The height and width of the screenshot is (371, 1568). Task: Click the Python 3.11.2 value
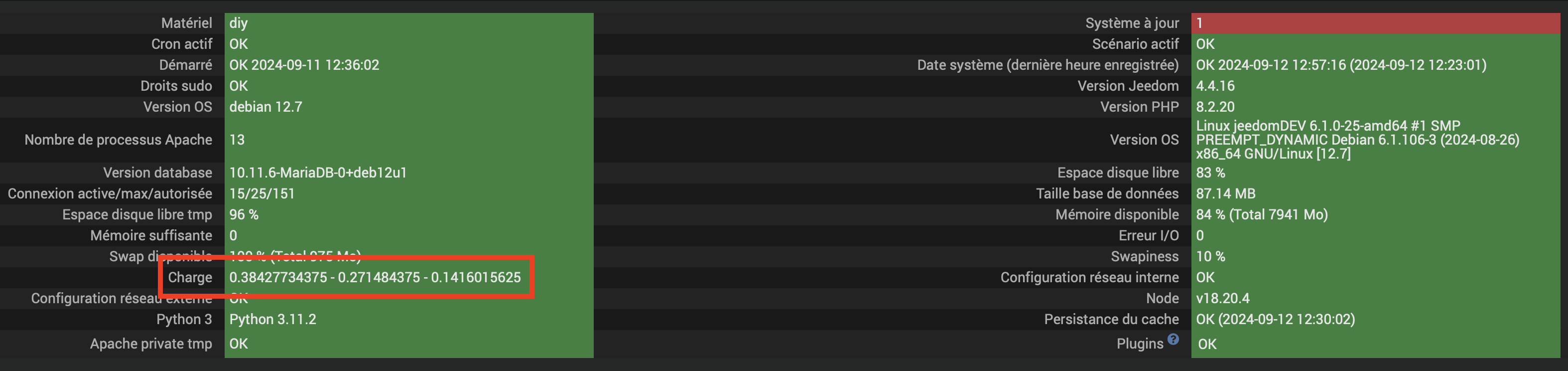[272, 319]
